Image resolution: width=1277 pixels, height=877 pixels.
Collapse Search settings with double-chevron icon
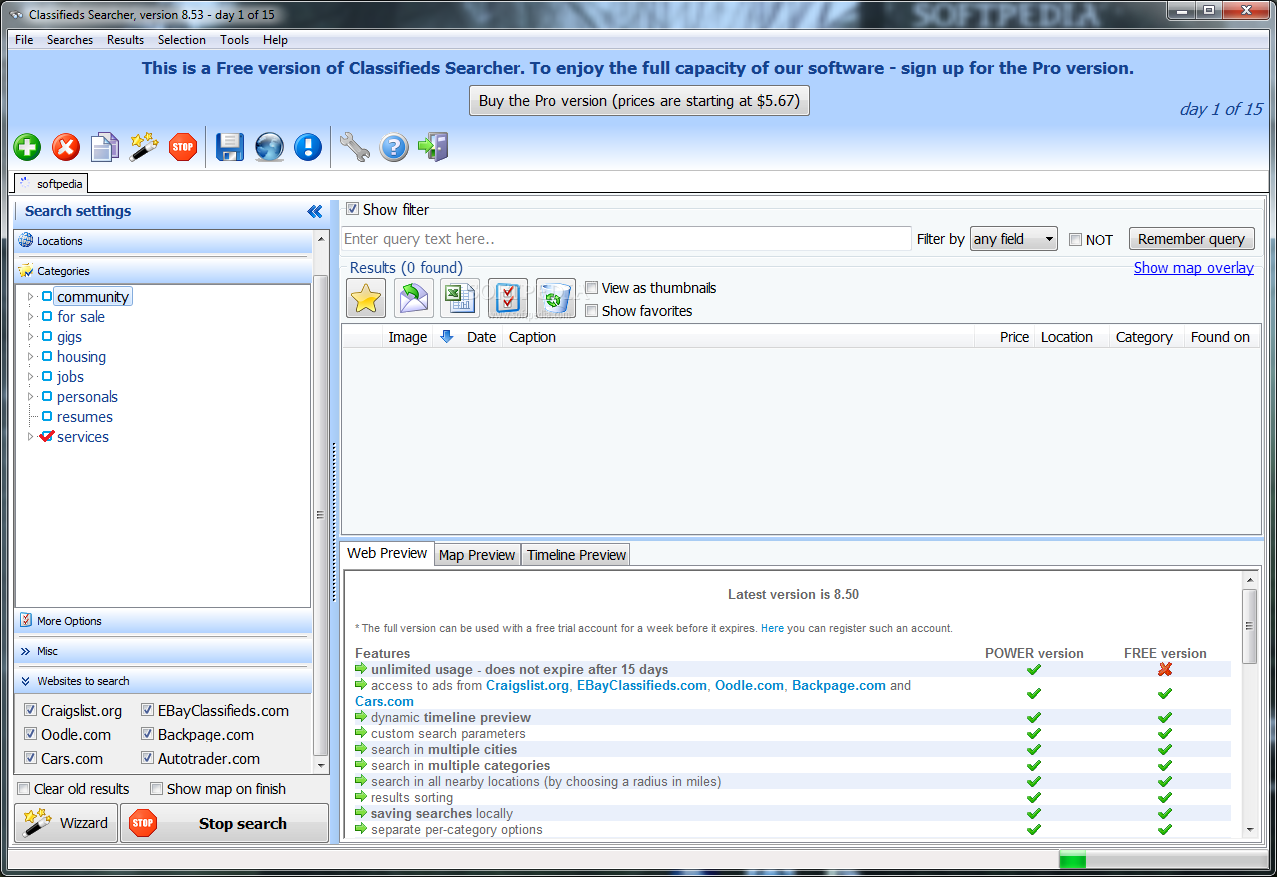point(315,211)
